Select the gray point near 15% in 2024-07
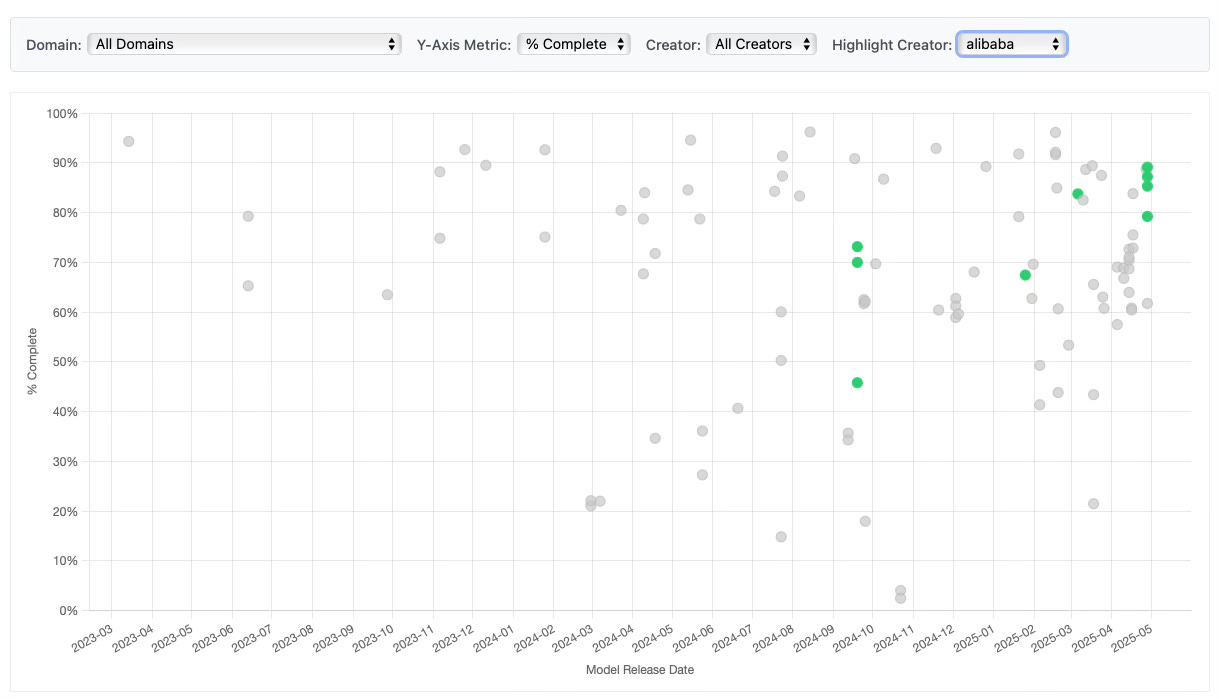 coord(781,537)
